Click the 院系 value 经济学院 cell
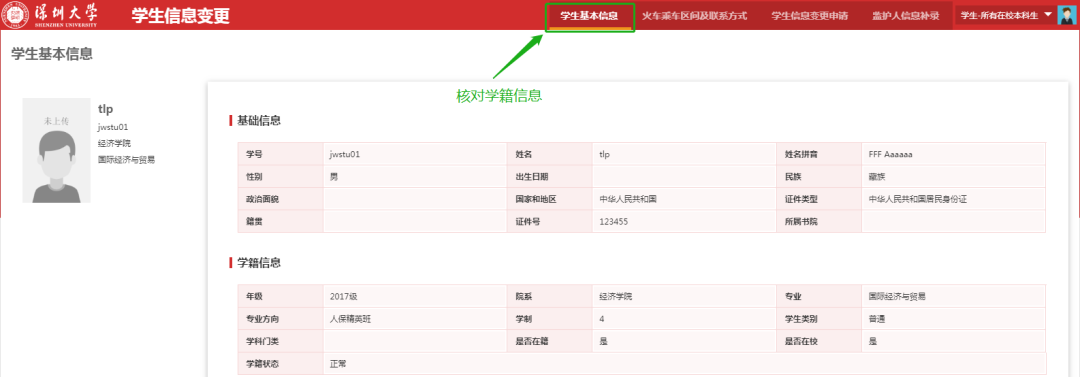Viewport: 1080px width, 377px height. 684,296
